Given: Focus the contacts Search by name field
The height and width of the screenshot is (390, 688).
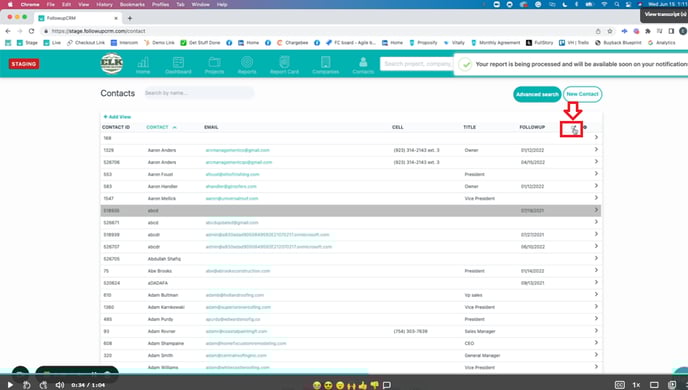Looking at the screenshot, I should (x=198, y=93).
